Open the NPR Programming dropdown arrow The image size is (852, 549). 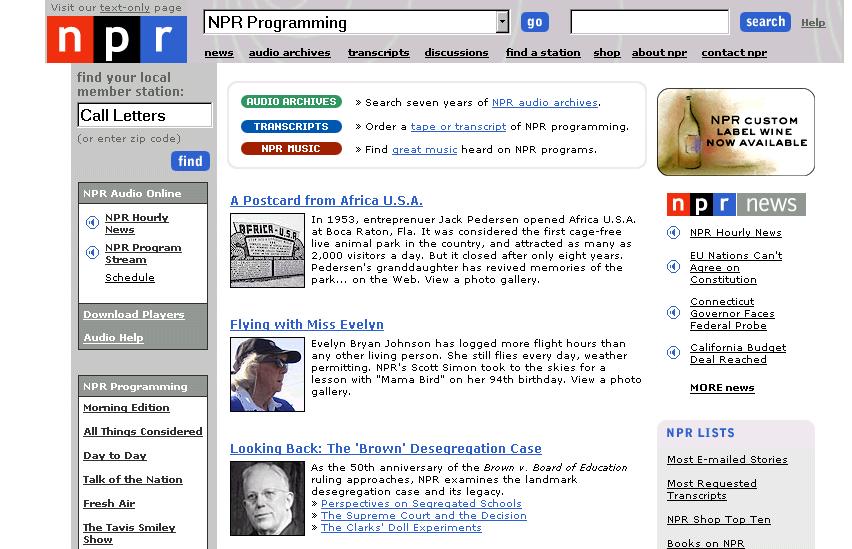[503, 22]
